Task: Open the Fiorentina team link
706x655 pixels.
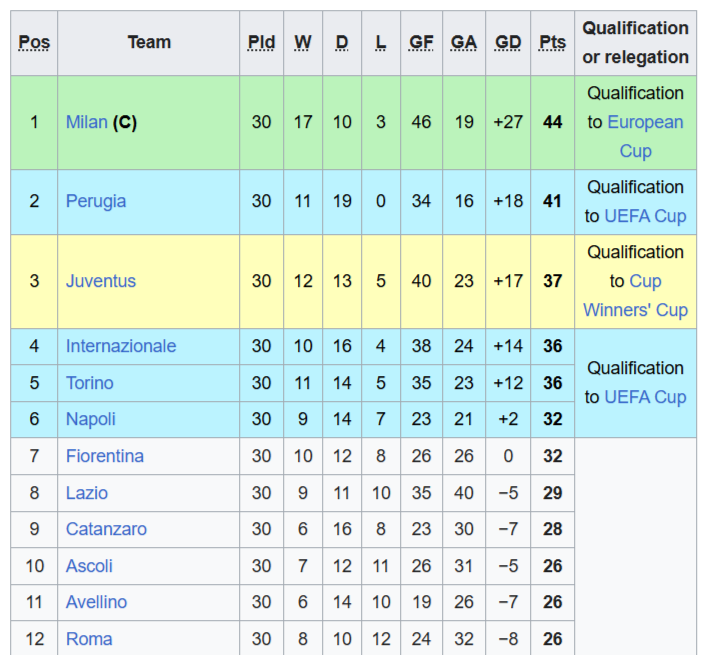Action: tap(104, 456)
